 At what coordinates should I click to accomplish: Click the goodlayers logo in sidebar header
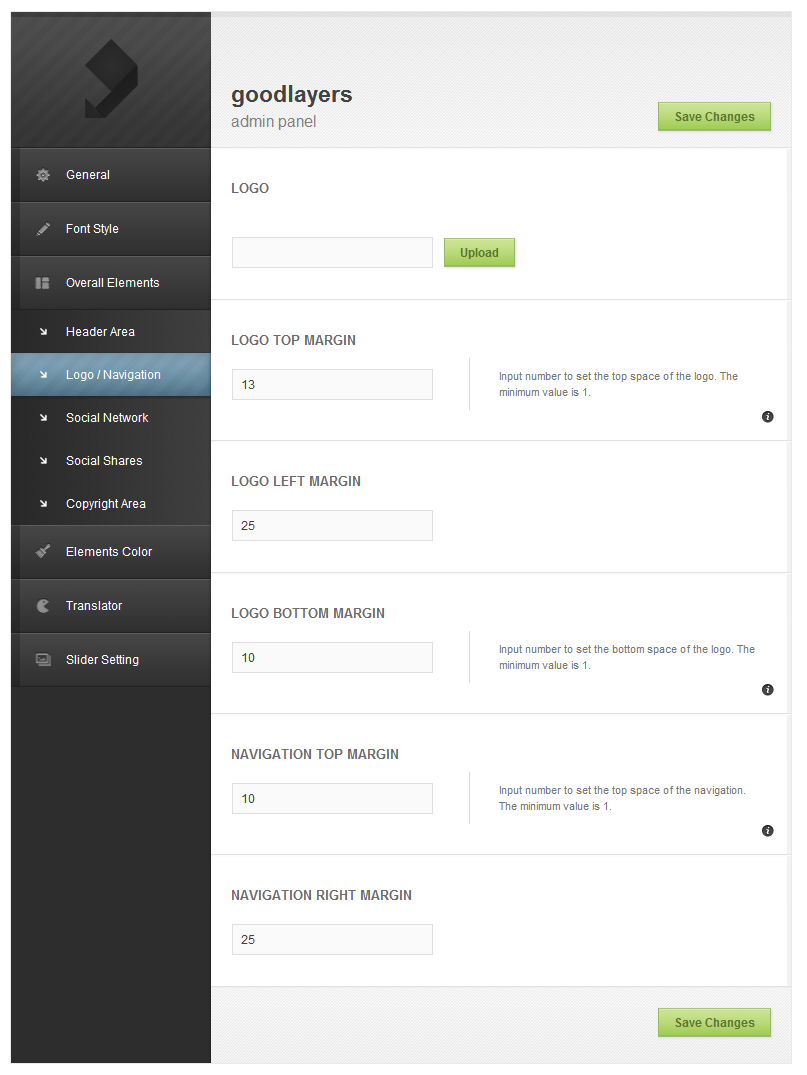[110, 80]
